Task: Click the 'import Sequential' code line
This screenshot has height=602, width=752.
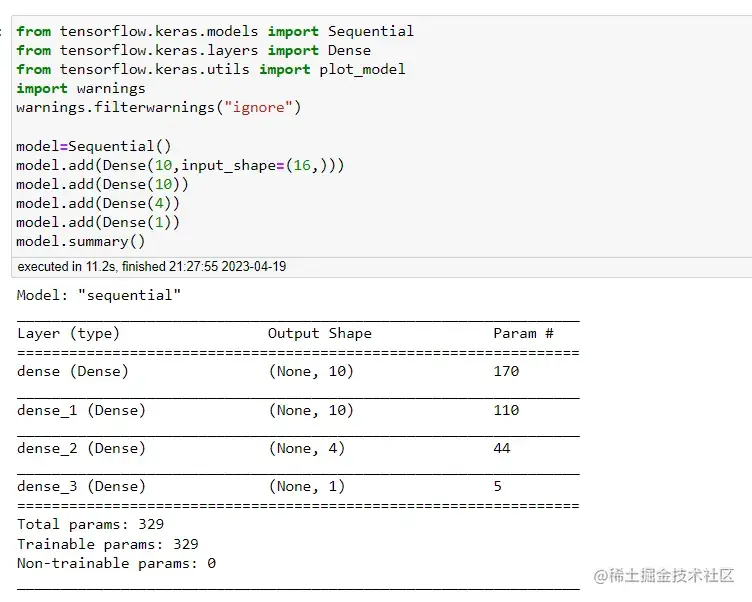Action: pyautogui.click(x=215, y=31)
